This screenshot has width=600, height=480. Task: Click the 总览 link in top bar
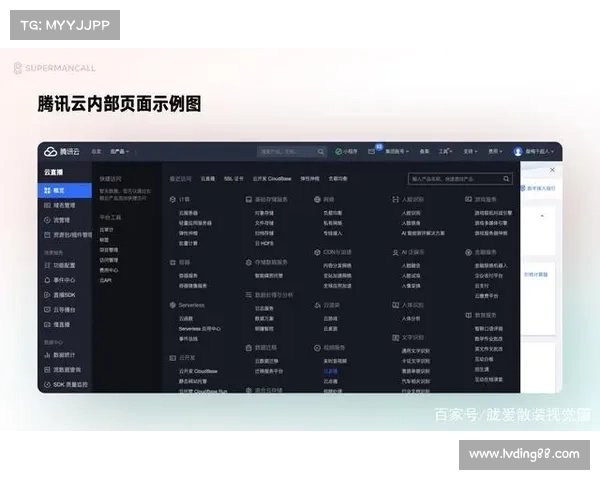96,152
